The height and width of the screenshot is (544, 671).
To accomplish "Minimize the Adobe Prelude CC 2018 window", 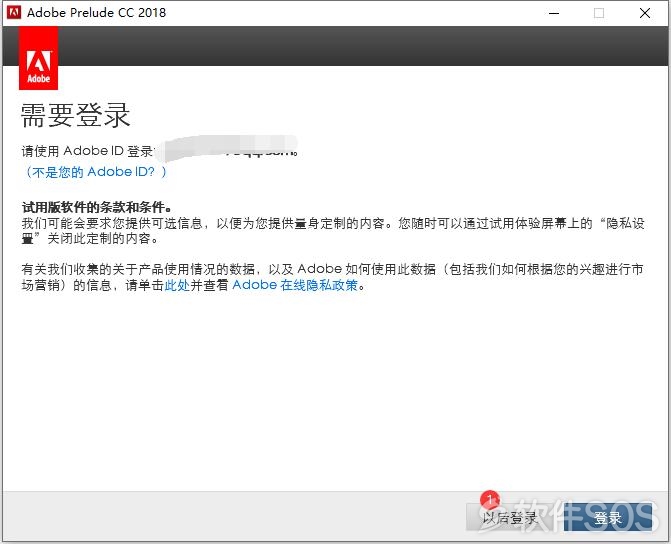I will 554,13.
